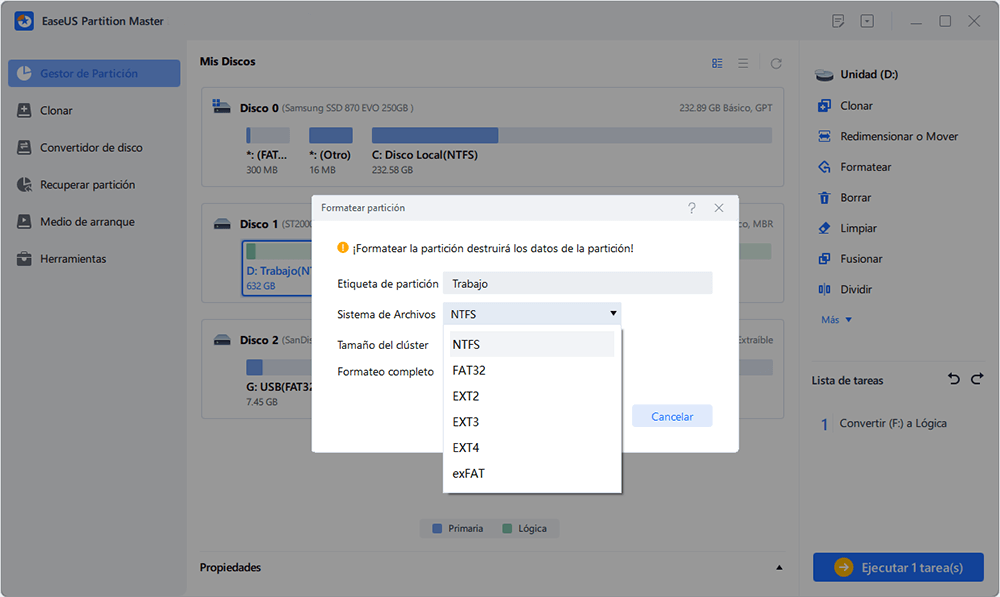Open the dropdown box icon in title bar
This screenshot has height=597, width=1000.
coord(867,21)
